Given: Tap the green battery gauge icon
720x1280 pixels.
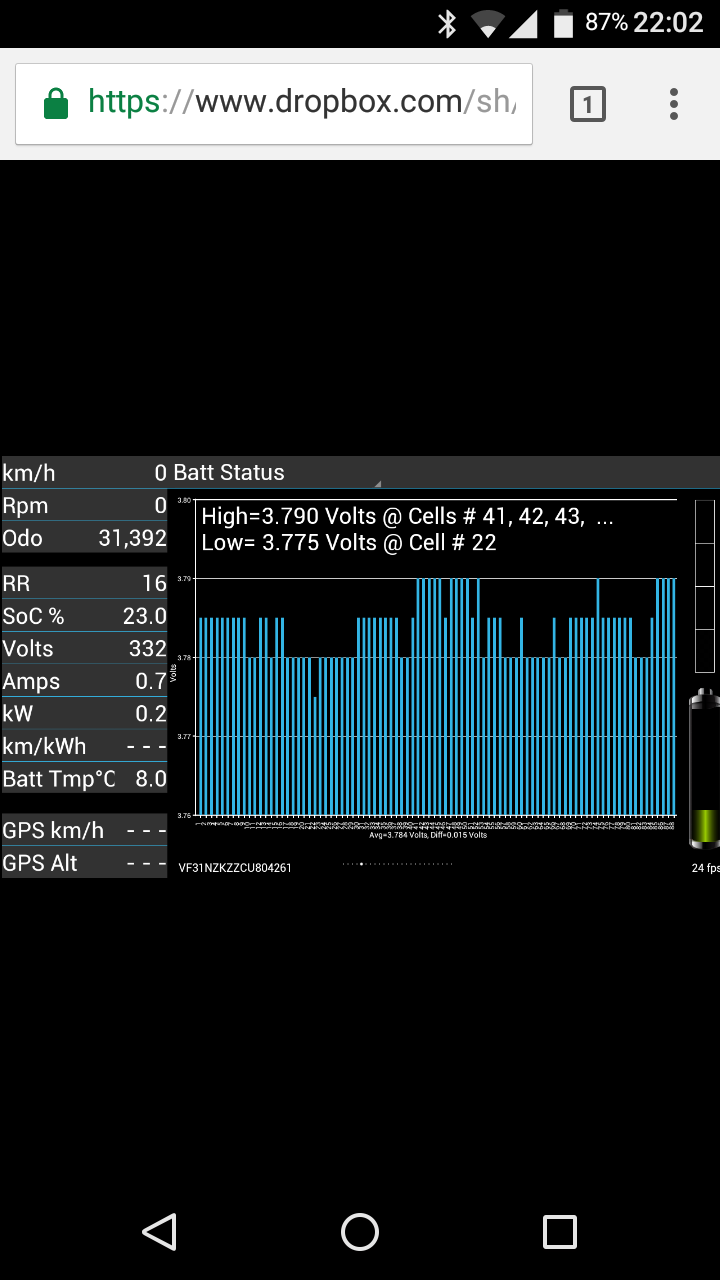Looking at the screenshot, I should coord(704,768).
